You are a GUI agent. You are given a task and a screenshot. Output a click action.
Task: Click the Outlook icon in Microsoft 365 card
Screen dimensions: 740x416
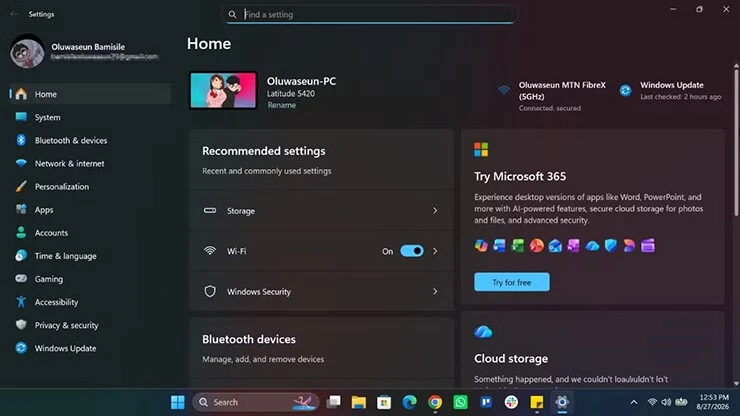[555, 246]
